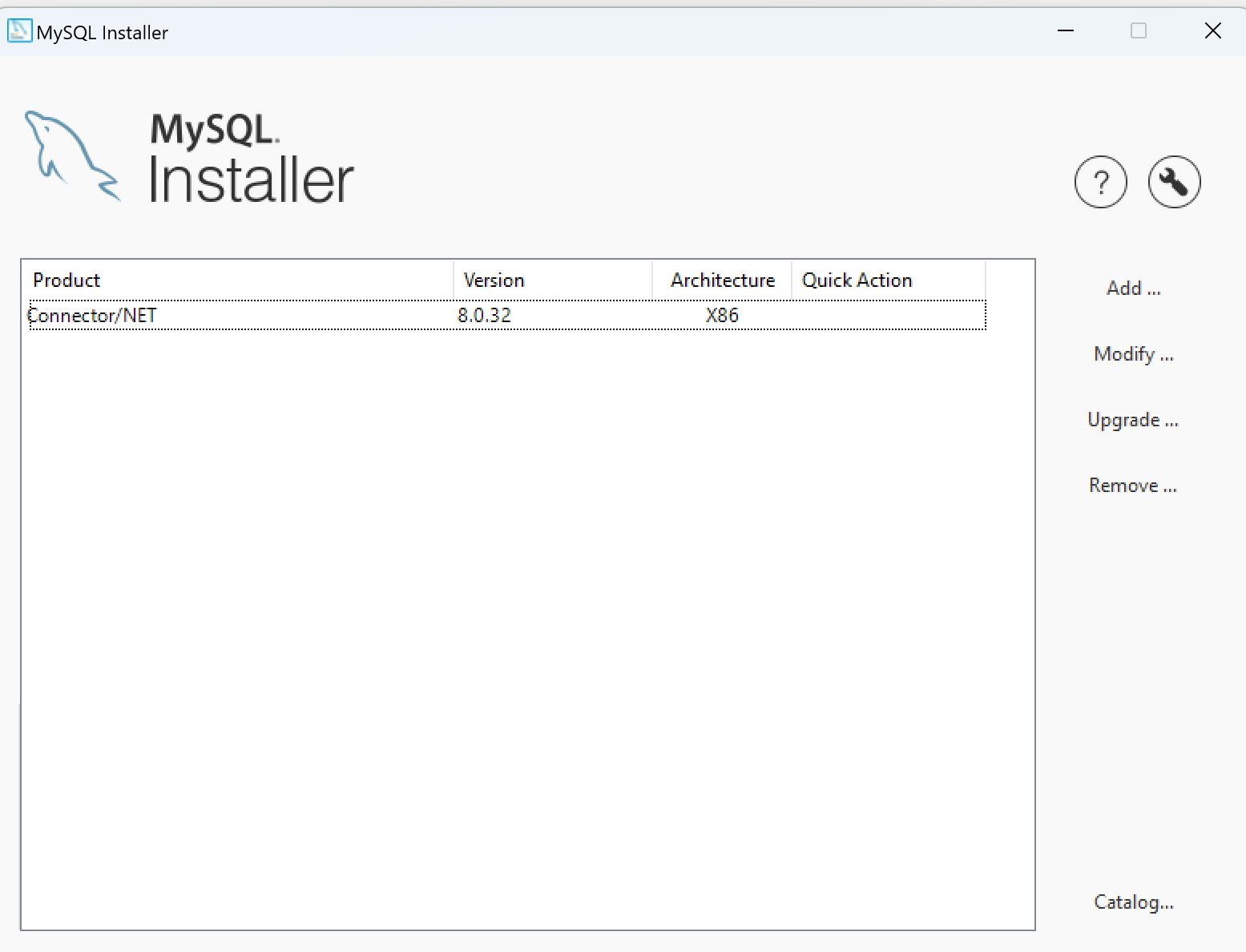Click the Architecture column header

click(722, 280)
